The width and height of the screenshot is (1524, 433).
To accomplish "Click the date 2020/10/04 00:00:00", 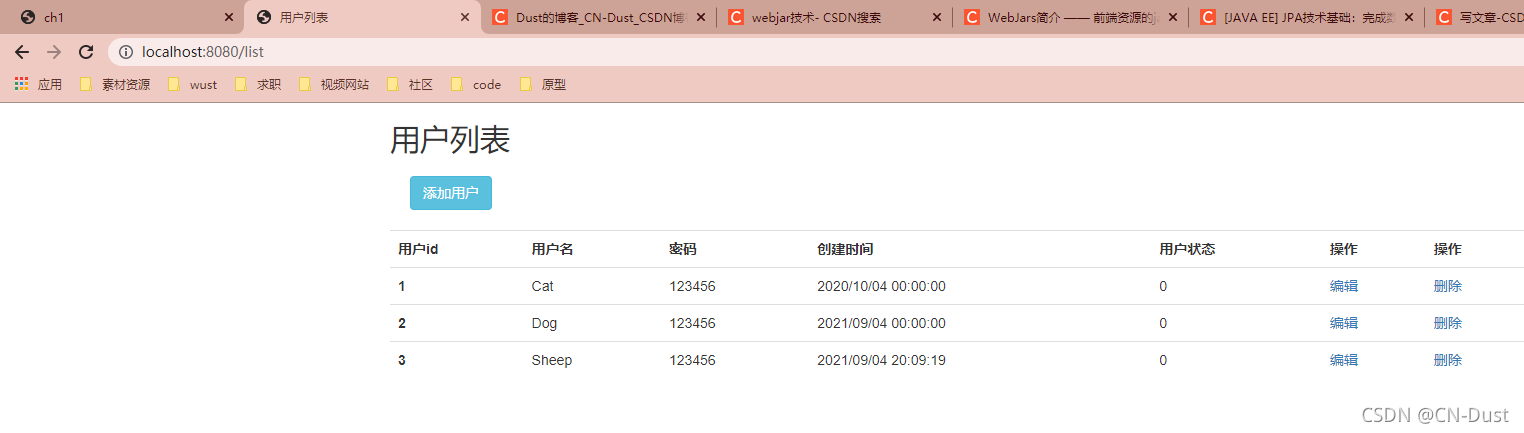I will [x=882, y=286].
